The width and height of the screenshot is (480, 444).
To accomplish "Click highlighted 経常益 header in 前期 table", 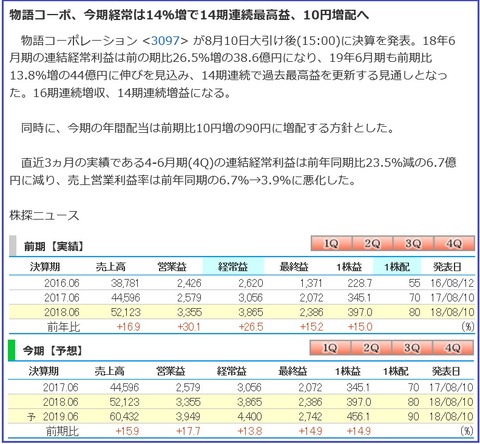I will point(233,266).
